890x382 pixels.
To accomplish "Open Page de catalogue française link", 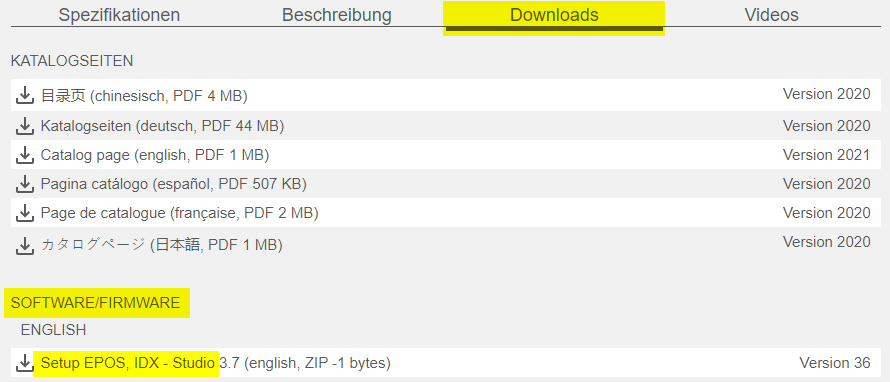I will tap(179, 213).
